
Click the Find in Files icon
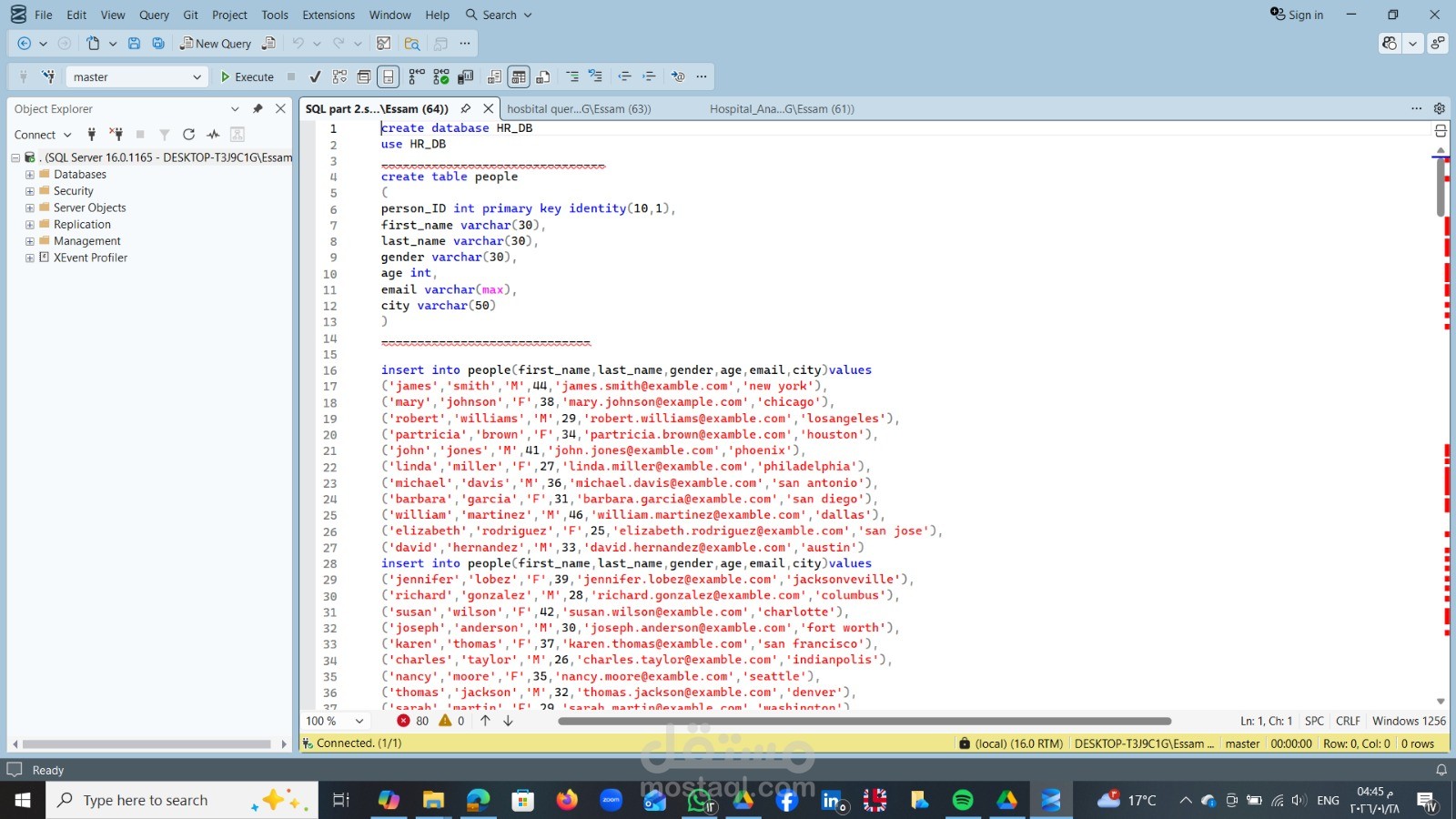click(412, 43)
